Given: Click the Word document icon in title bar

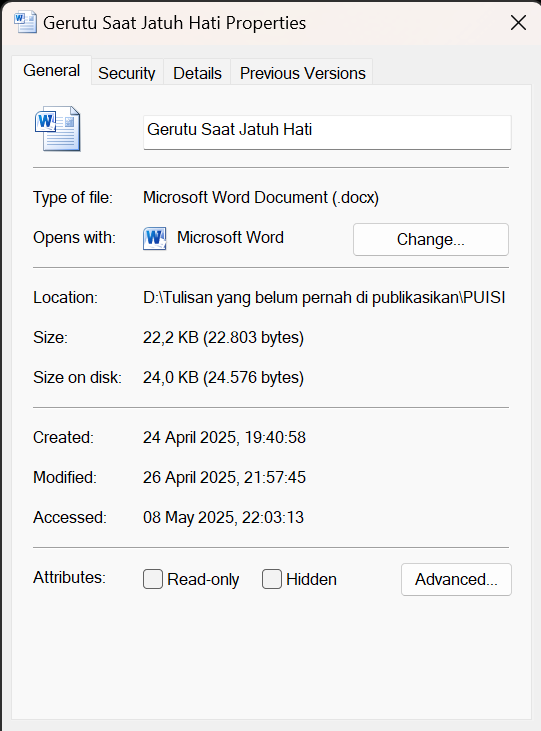Looking at the screenshot, I should (25, 22).
